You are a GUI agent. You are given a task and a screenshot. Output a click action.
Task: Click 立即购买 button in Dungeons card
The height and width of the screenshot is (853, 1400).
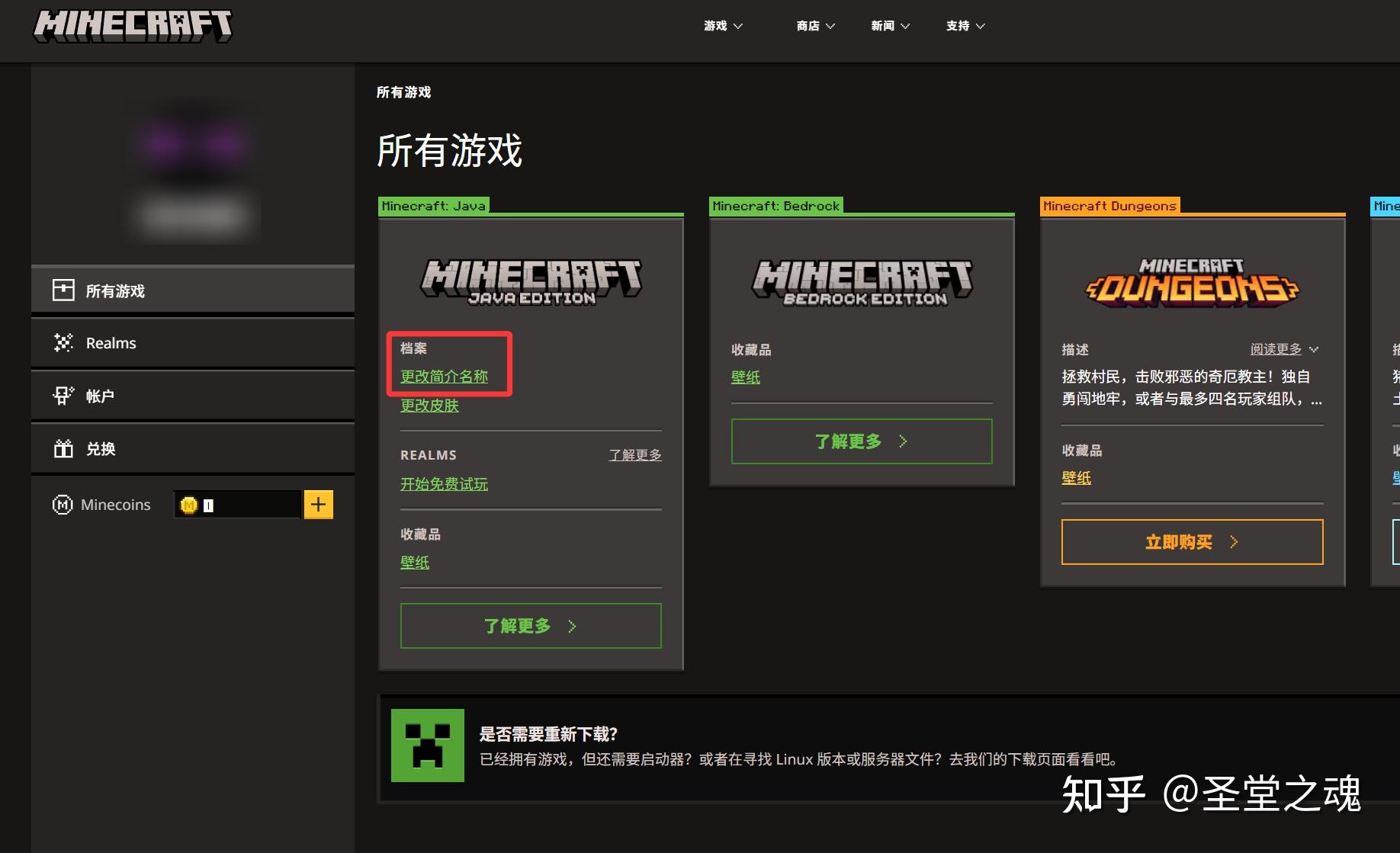point(1193,542)
